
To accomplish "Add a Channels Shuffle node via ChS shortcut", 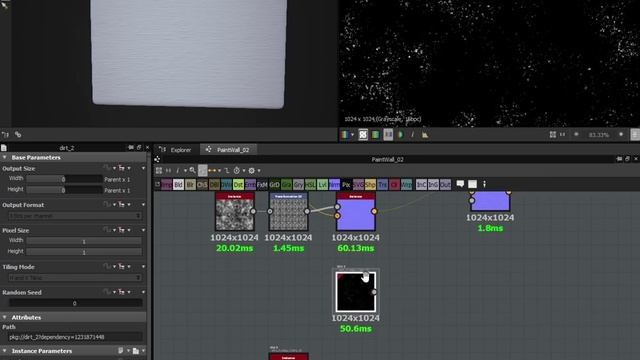I will [202, 185].
